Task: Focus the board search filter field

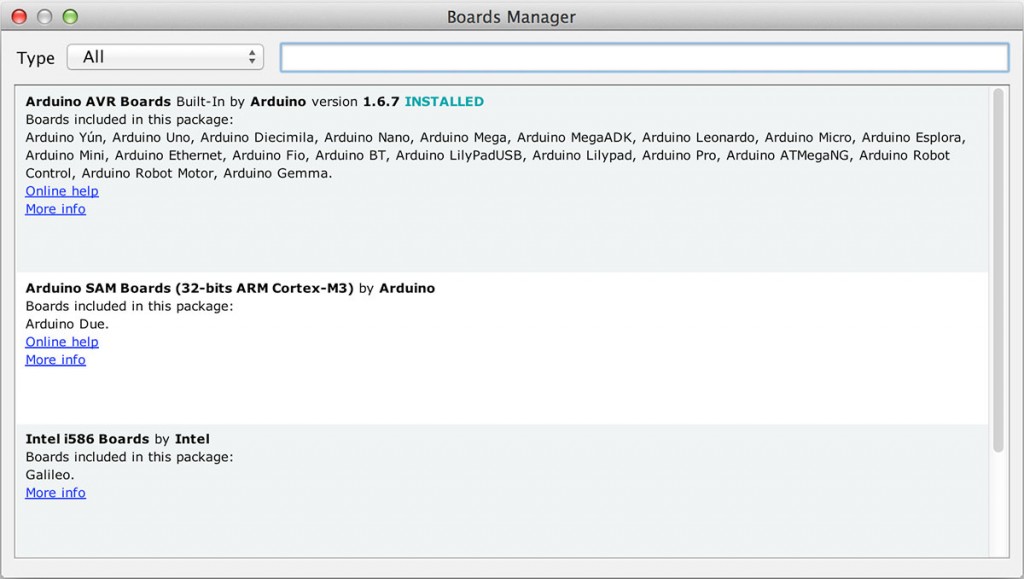Action: click(645, 57)
